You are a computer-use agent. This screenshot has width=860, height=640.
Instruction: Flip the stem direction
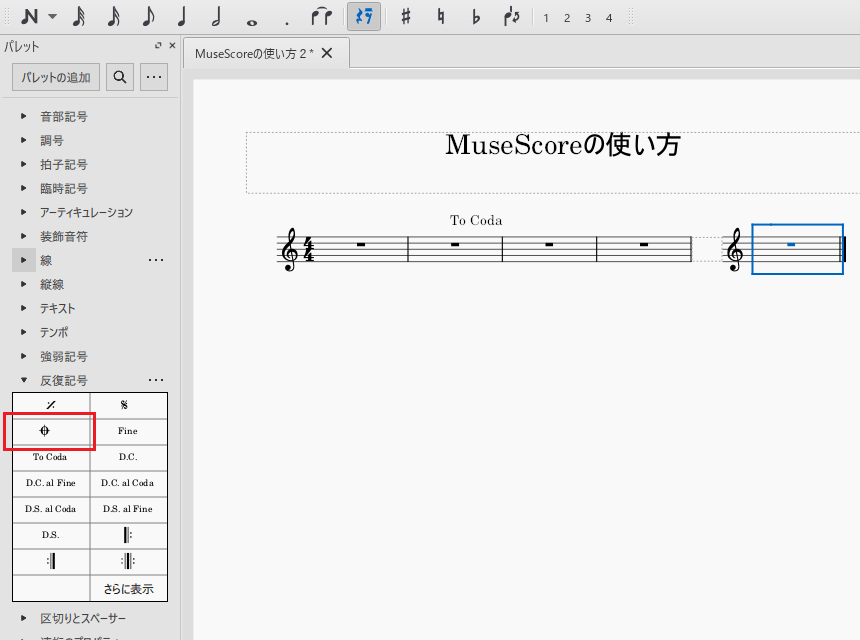[x=511, y=16]
